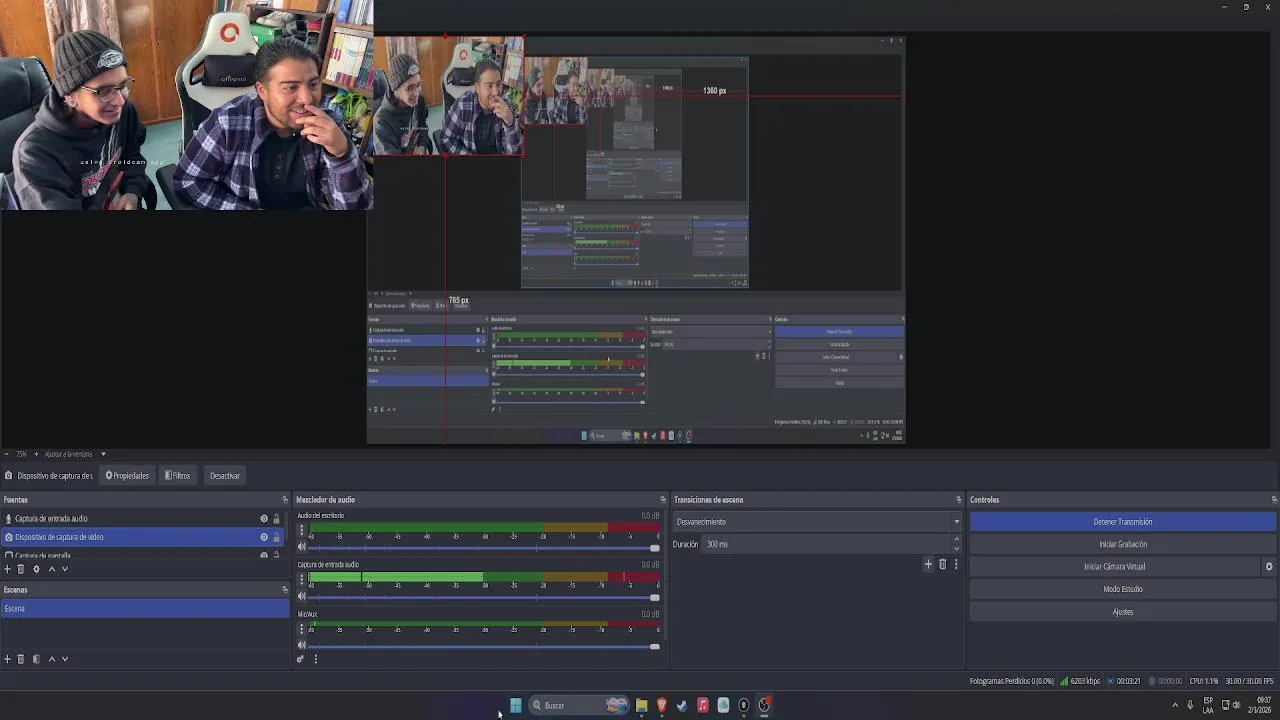Viewport: 1280px width, 720px height.
Task: Delete selected source with Fuentes trash icon
Action: click(21, 569)
